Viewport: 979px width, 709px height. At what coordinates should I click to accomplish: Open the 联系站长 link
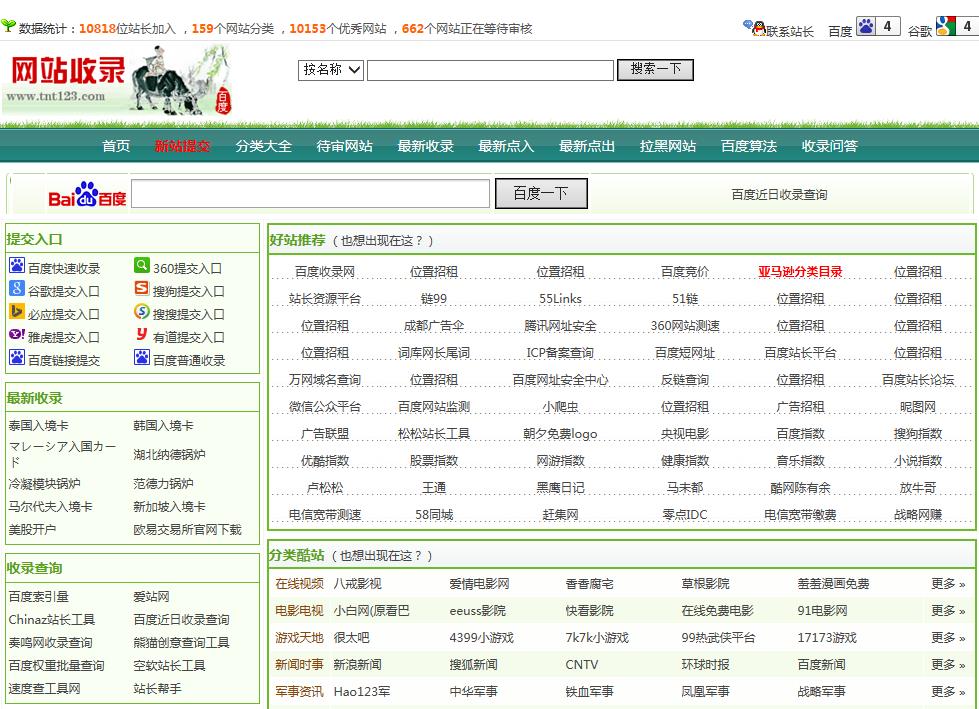[790, 31]
